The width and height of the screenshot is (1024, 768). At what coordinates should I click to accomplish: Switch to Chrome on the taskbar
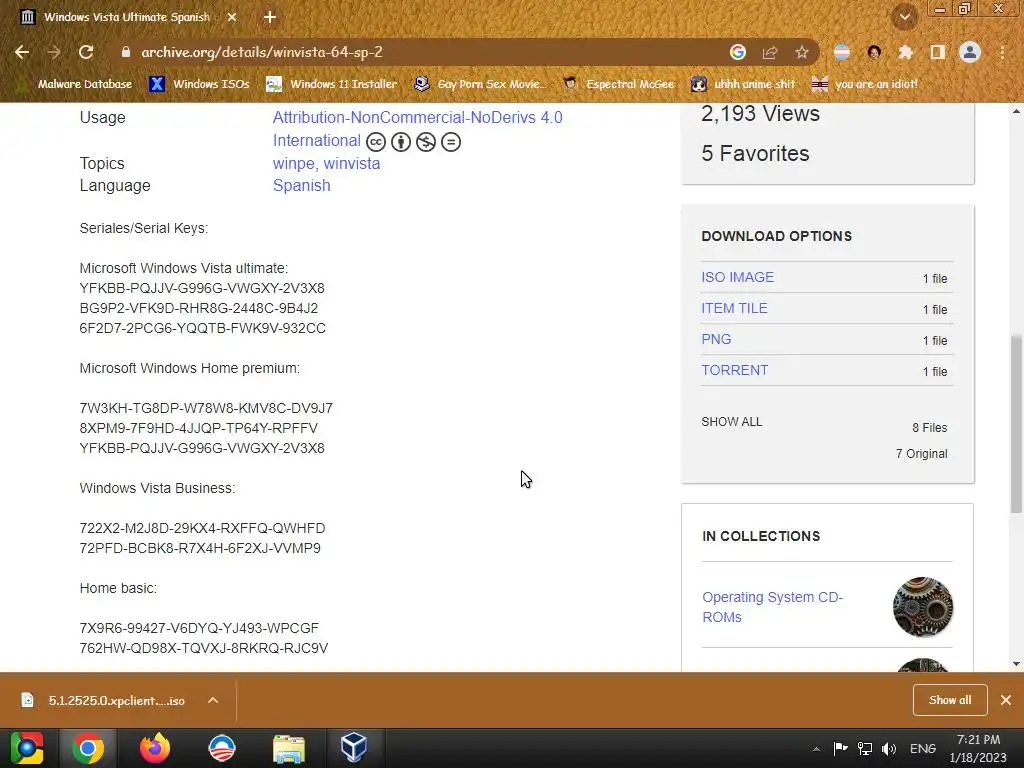(88, 748)
